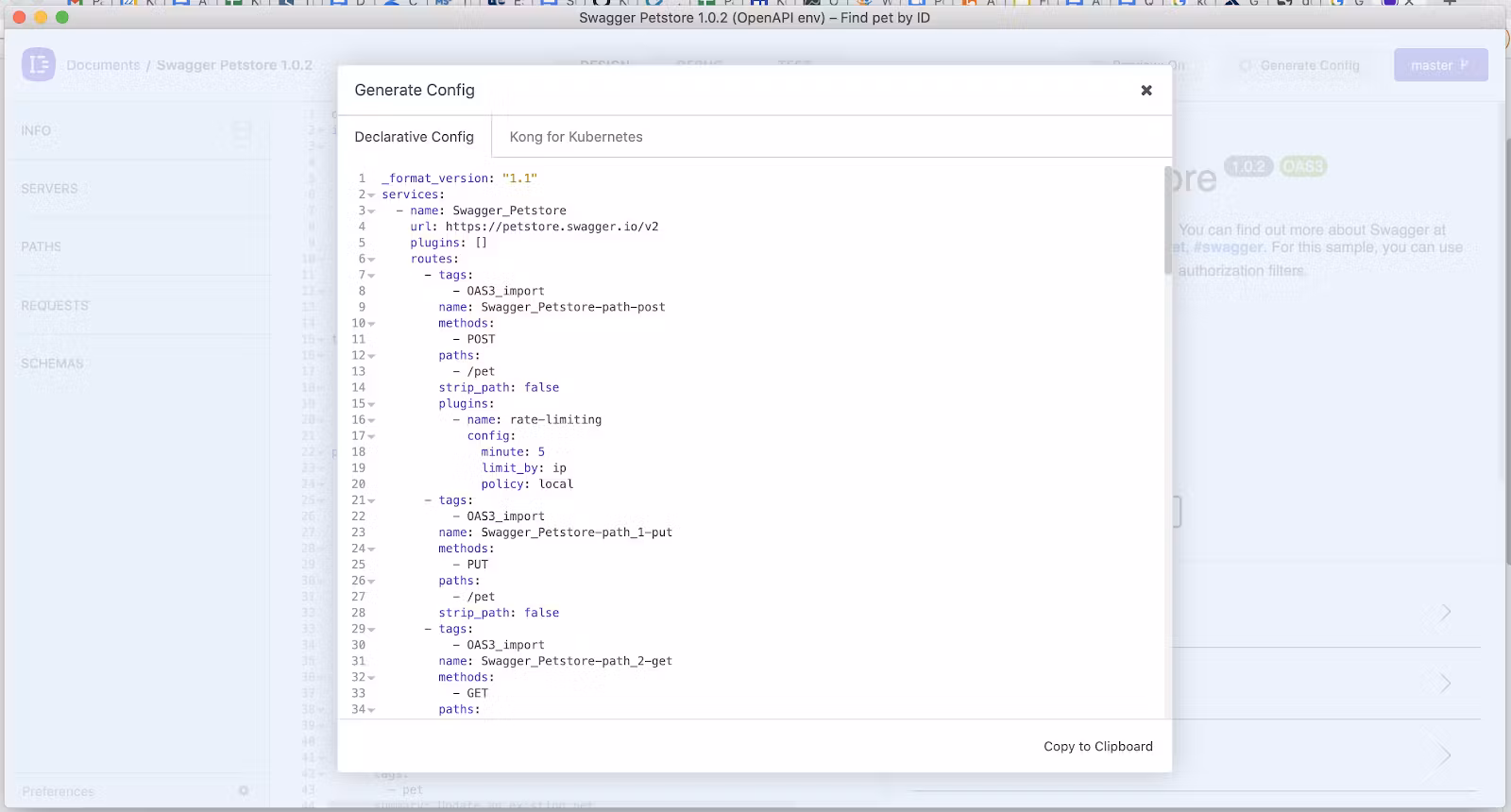Fold the routes section at line 6
This screenshot has width=1511, height=812.
tap(371, 260)
